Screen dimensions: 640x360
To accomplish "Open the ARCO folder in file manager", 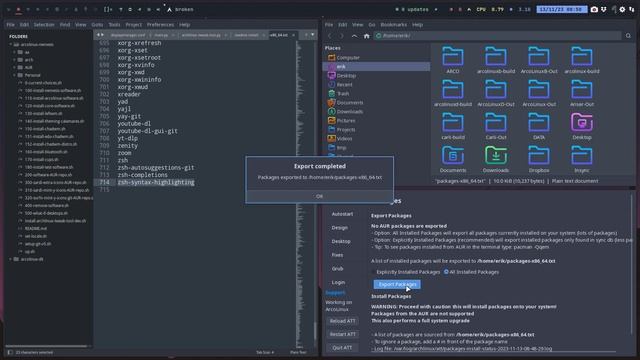I will pos(453,60).
